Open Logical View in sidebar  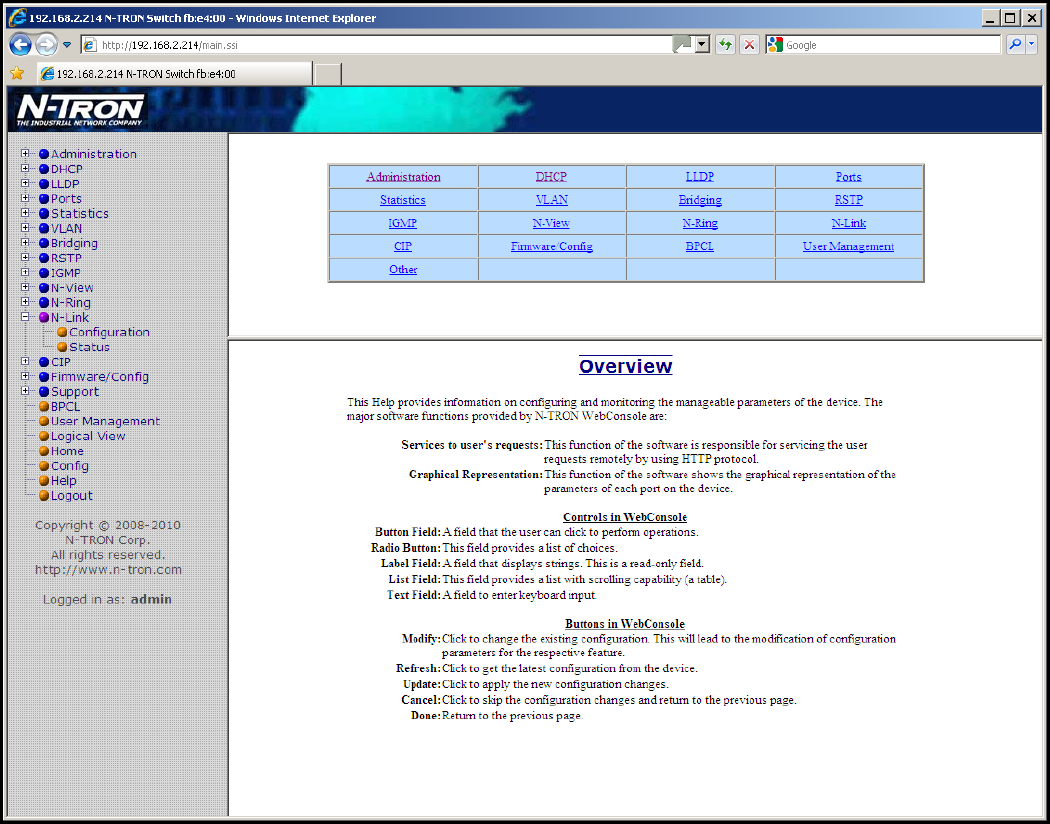point(88,436)
